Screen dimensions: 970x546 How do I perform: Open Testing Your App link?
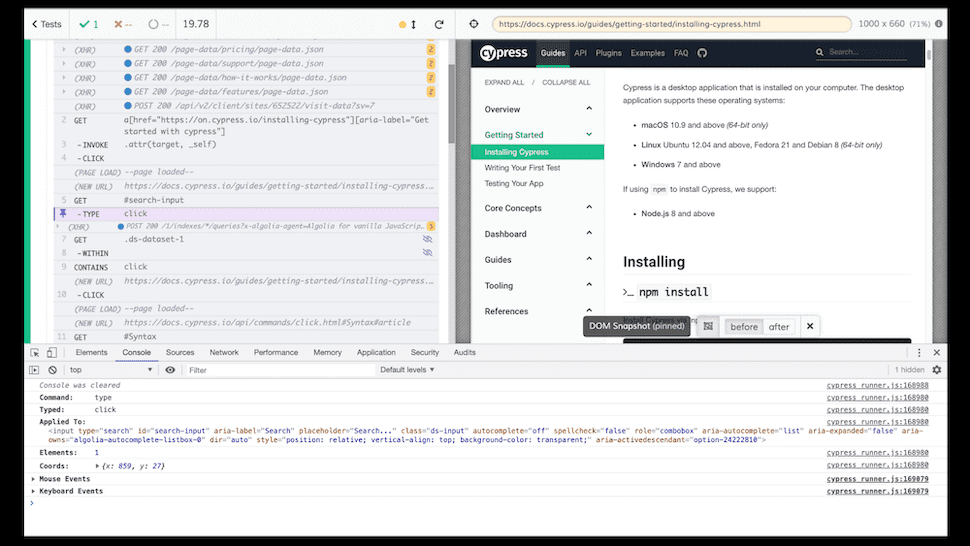point(514,184)
